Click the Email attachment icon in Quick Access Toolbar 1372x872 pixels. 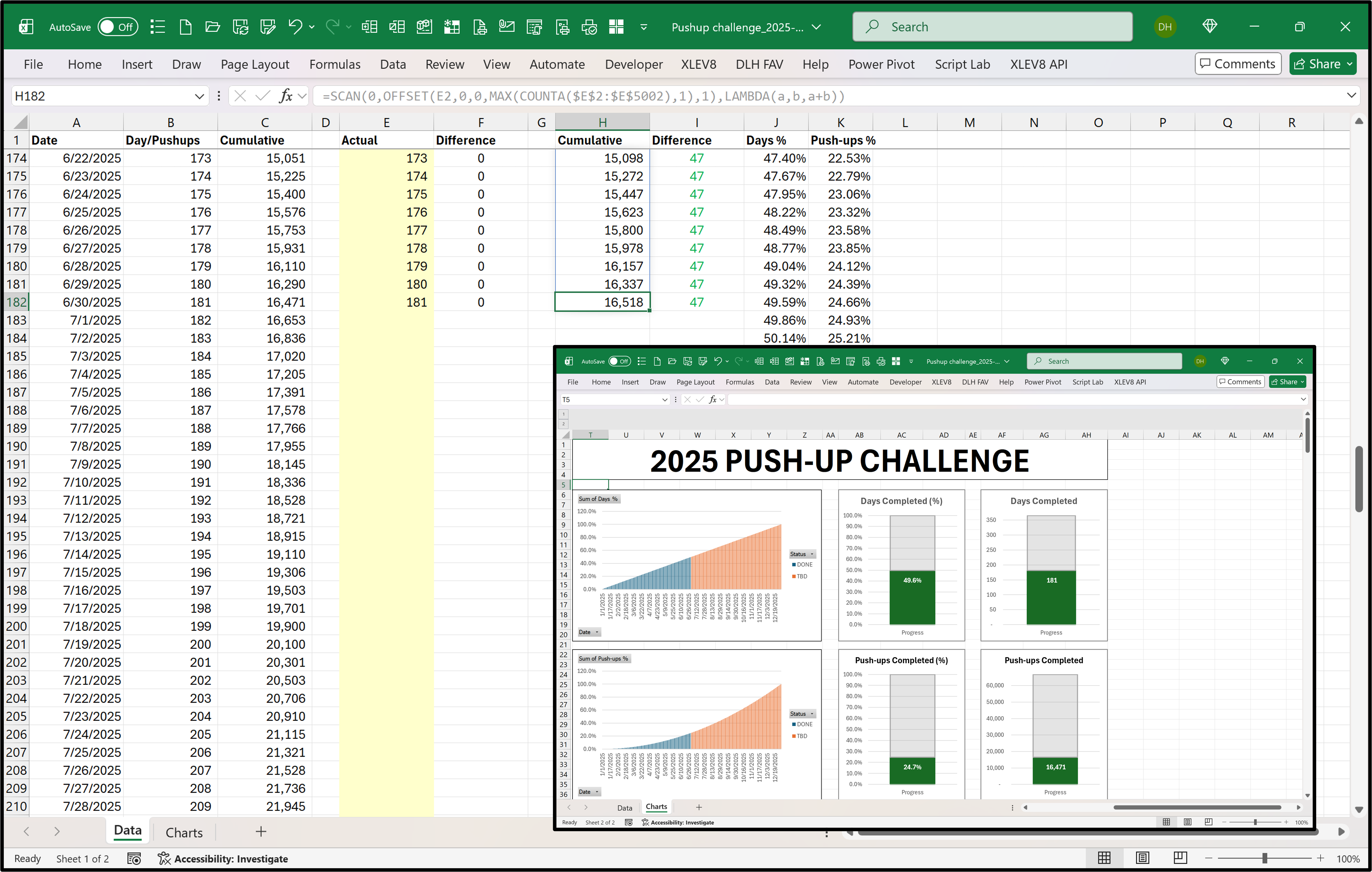507,27
